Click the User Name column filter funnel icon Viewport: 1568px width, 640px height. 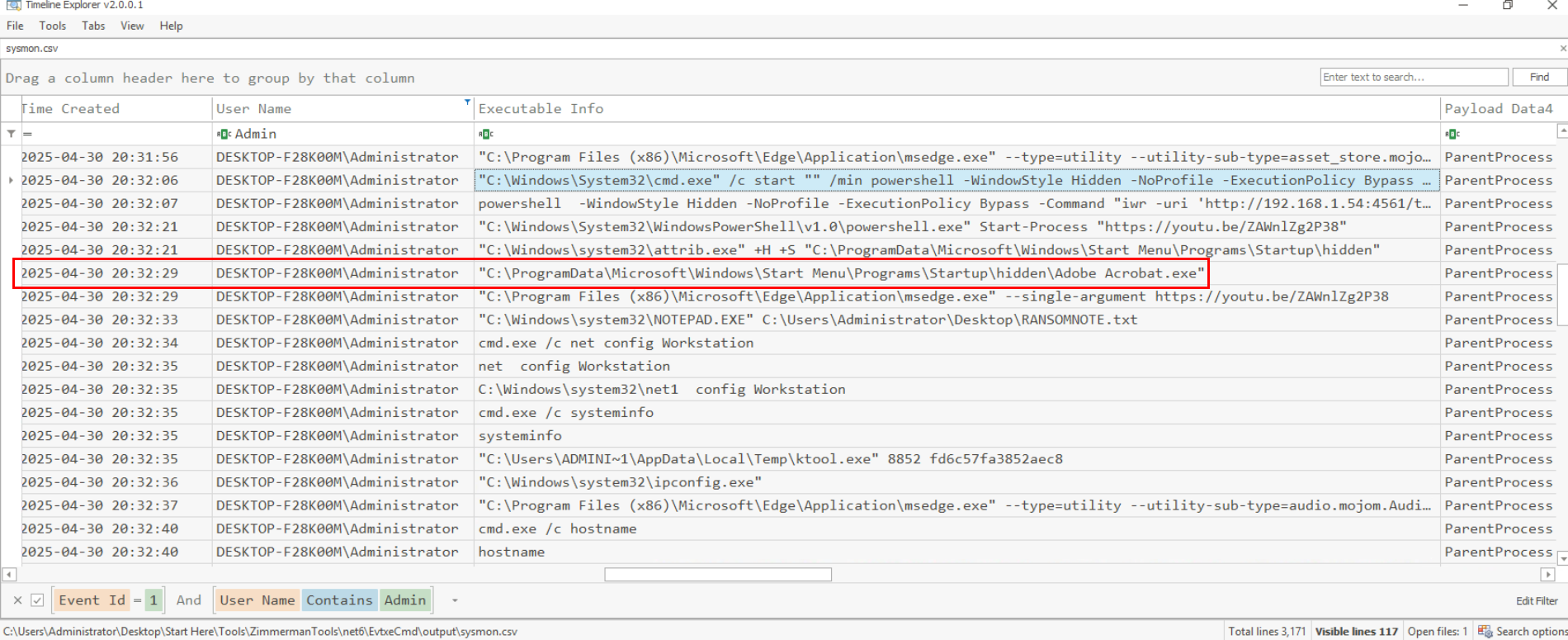click(467, 102)
